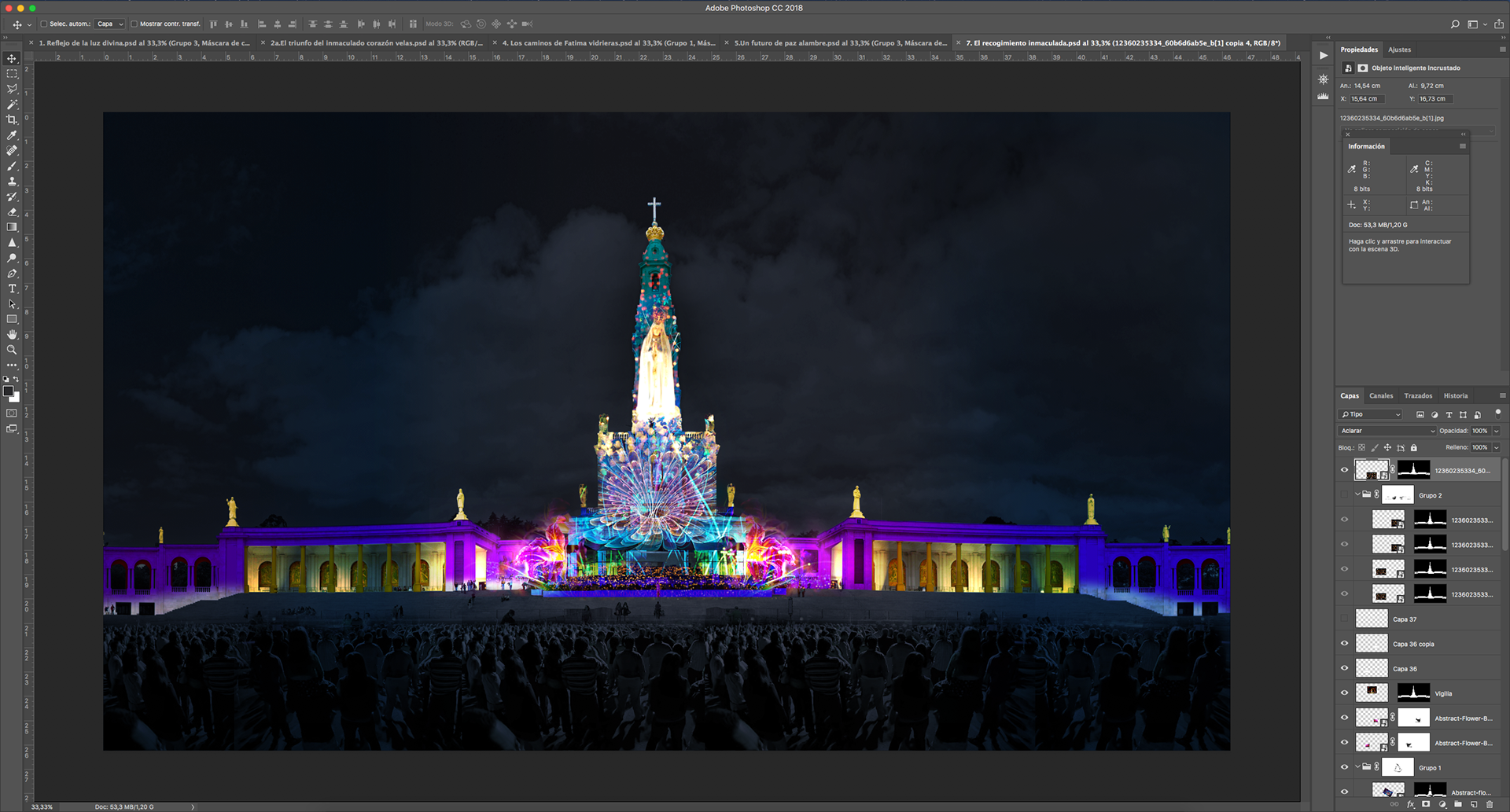The width and height of the screenshot is (1510, 812).
Task: Select the Polygonal Lasso tool
Action: point(12,89)
